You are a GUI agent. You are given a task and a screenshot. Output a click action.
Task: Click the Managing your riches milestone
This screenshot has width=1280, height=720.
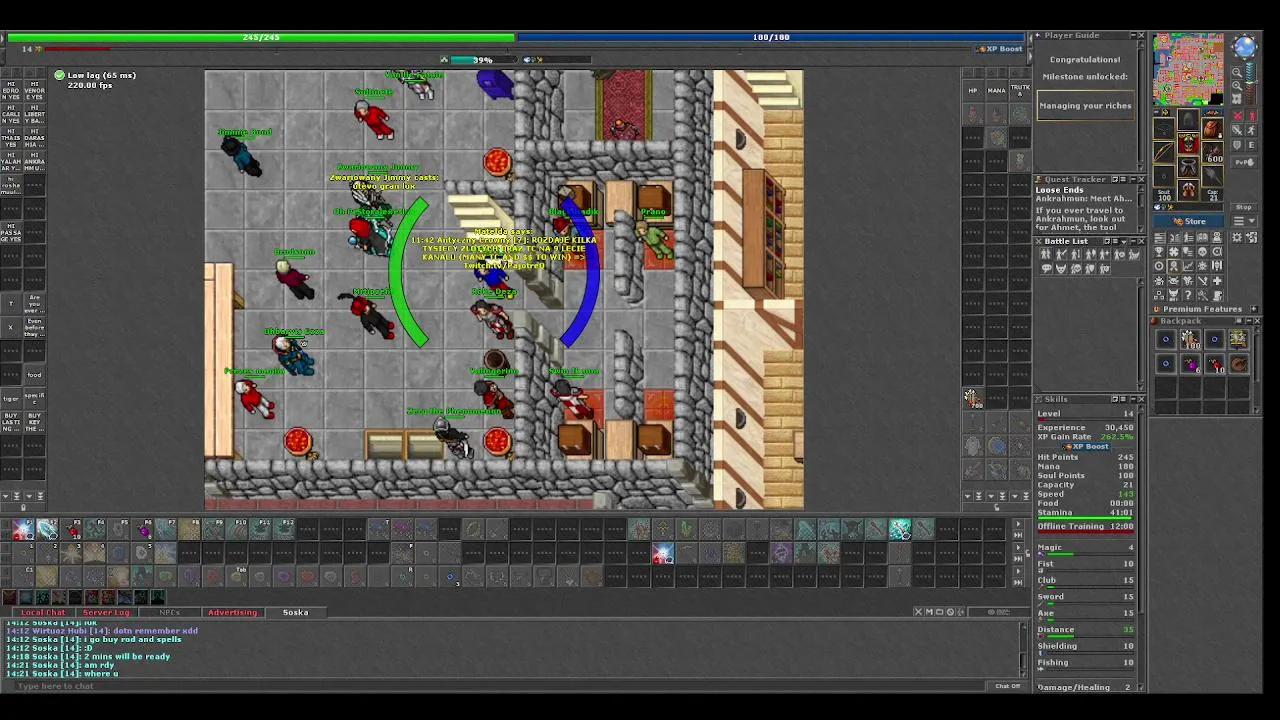pos(1085,106)
